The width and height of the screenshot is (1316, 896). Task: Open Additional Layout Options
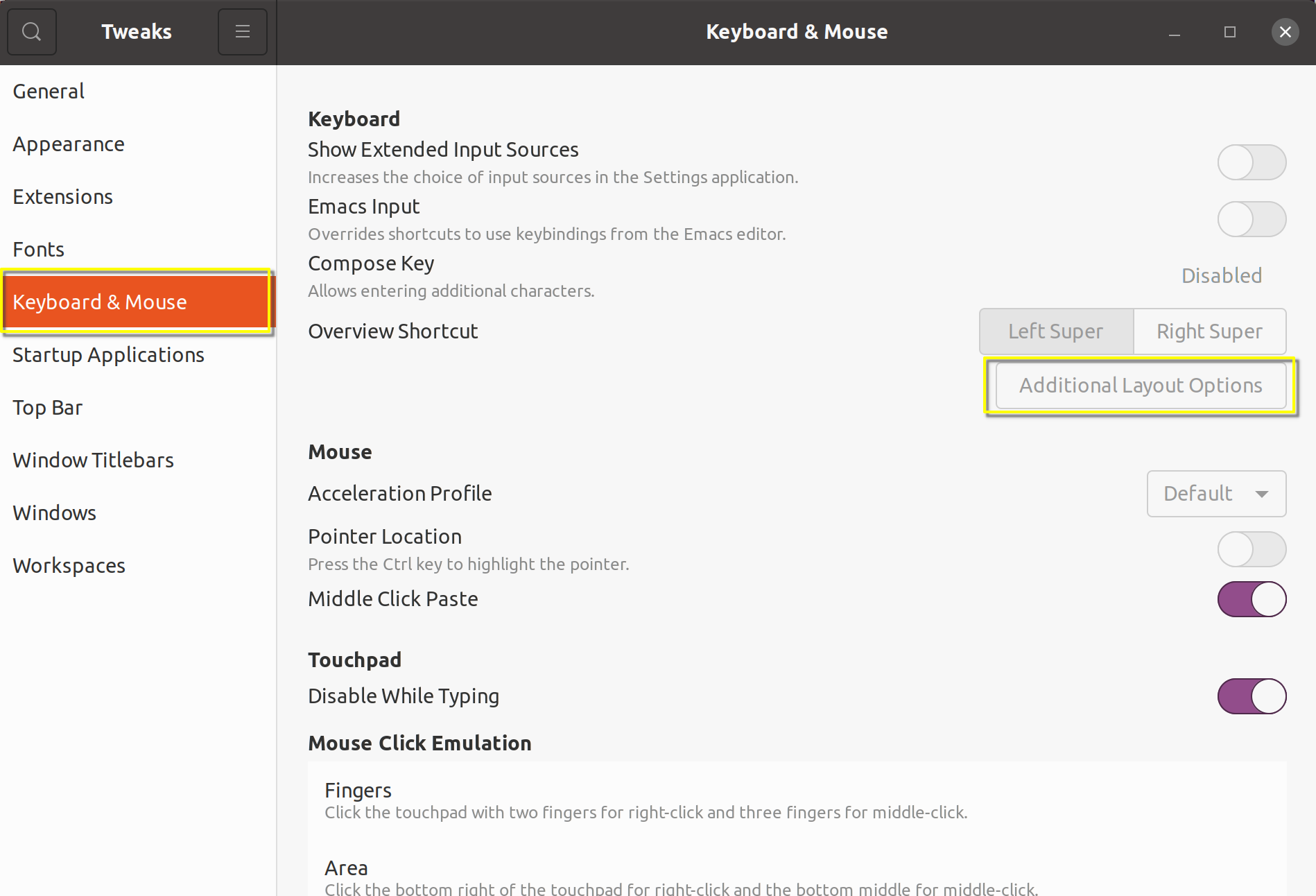(1140, 386)
